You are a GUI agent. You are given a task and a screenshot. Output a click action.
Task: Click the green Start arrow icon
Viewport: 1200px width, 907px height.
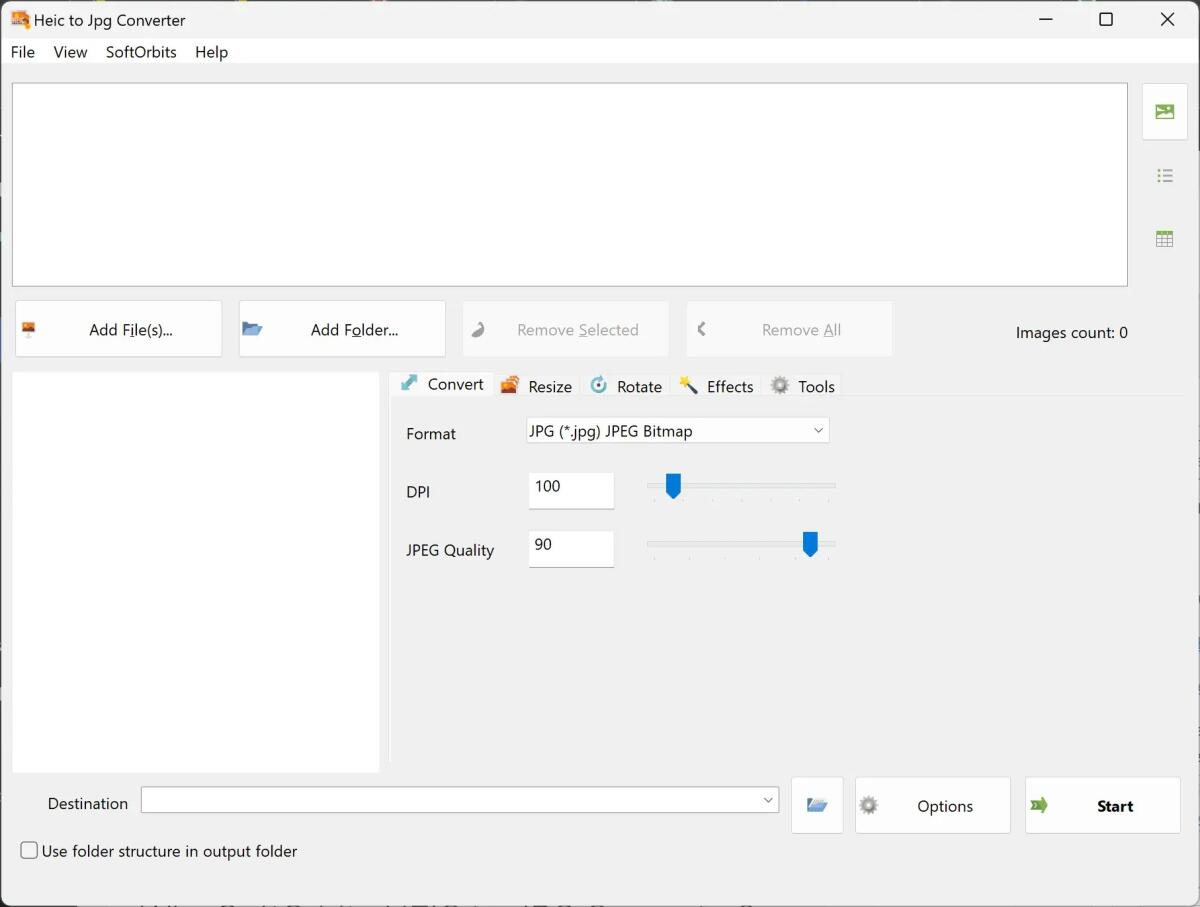(1040, 806)
